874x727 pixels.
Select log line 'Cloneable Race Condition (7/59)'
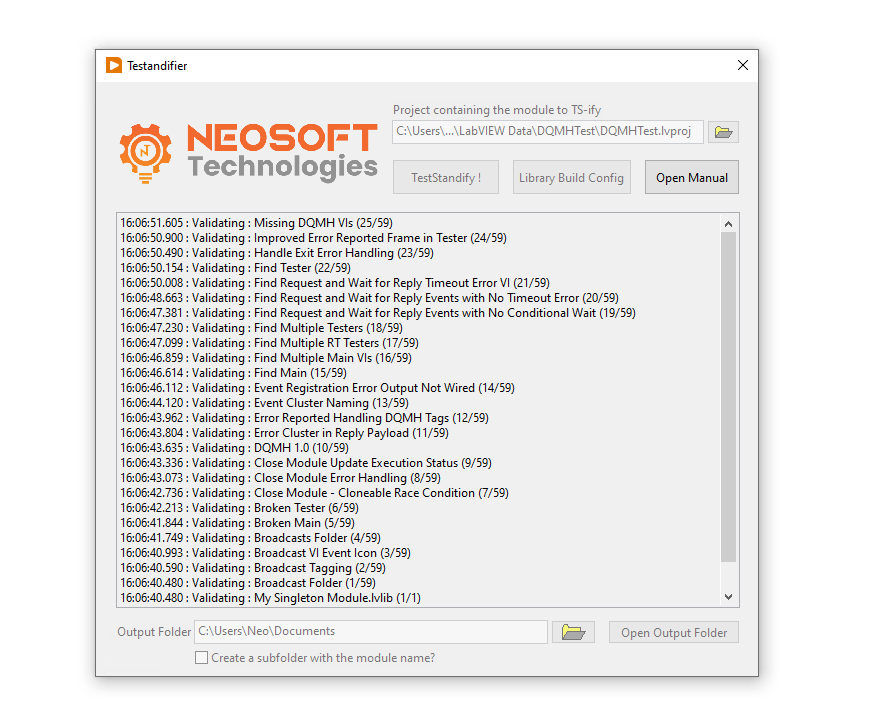coord(314,493)
